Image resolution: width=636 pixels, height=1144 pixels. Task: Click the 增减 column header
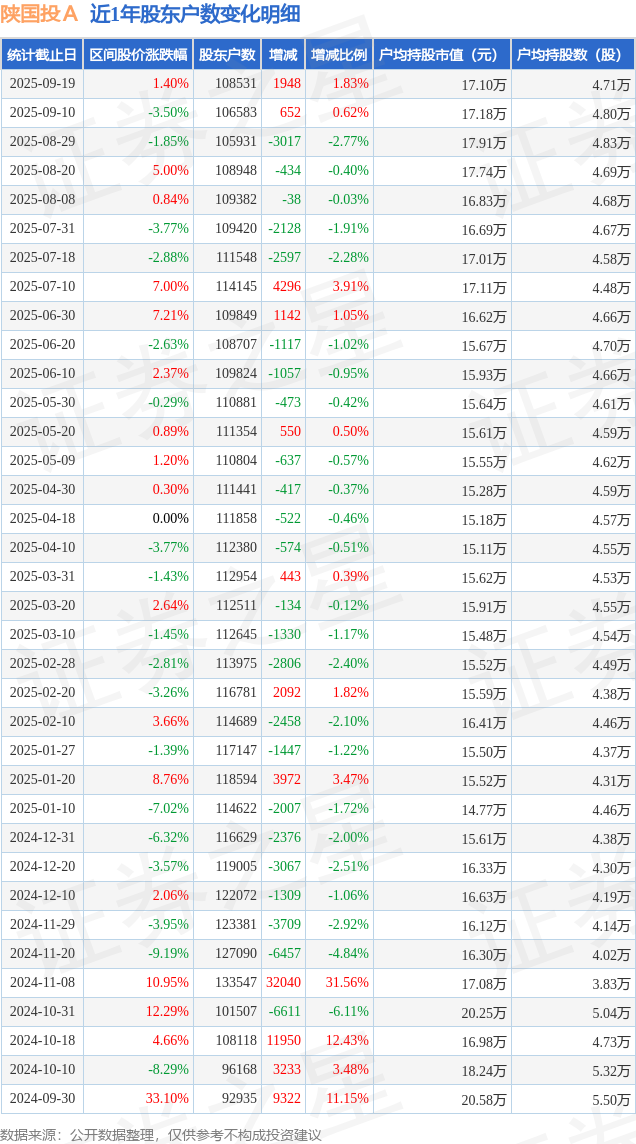(x=283, y=55)
